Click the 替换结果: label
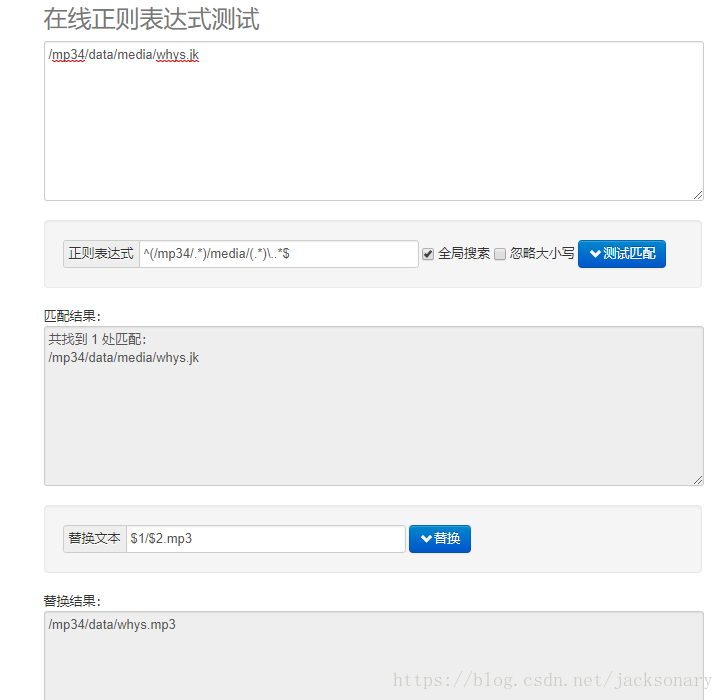Screen dimensions: 724x700 tap(72, 601)
